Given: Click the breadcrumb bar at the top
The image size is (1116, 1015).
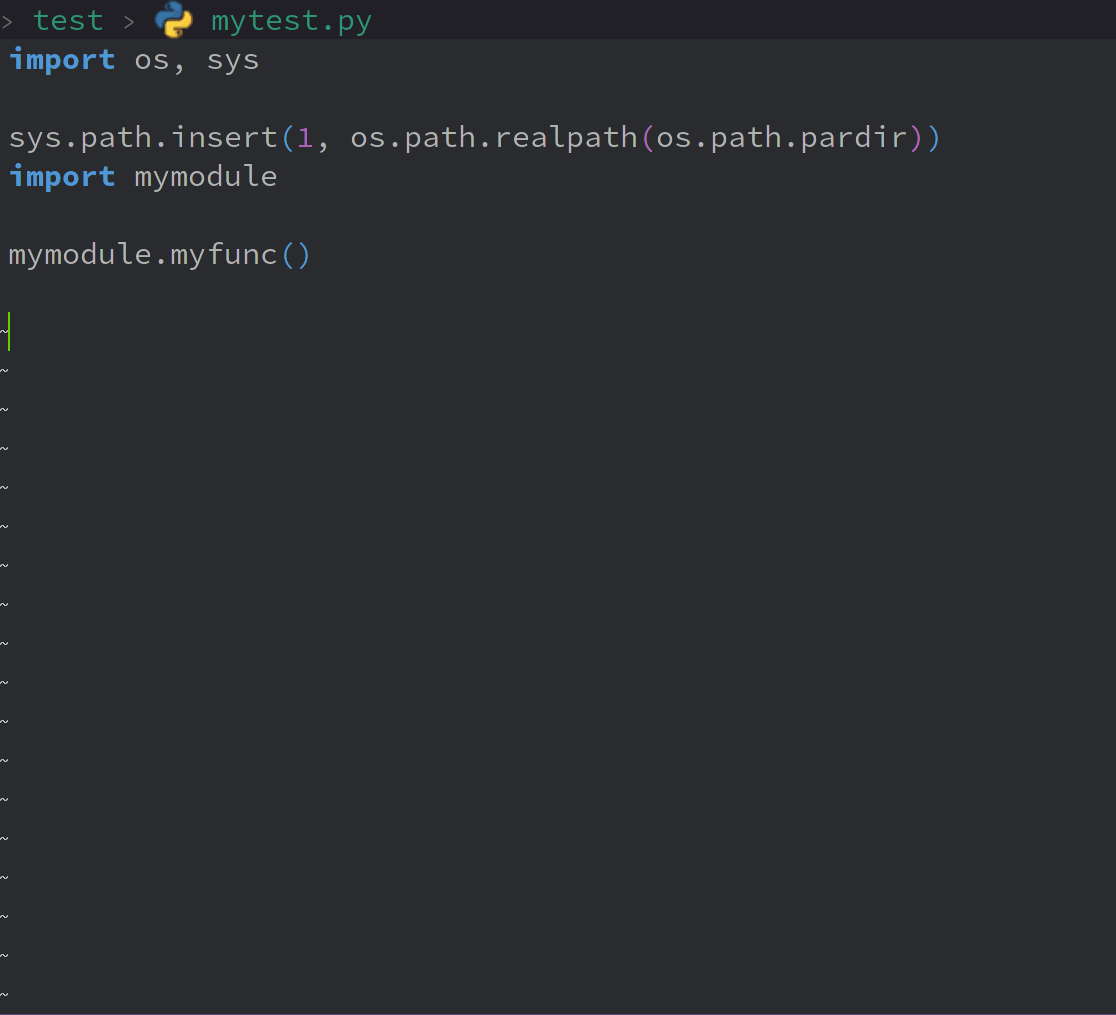Looking at the screenshot, I should tap(558, 19).
